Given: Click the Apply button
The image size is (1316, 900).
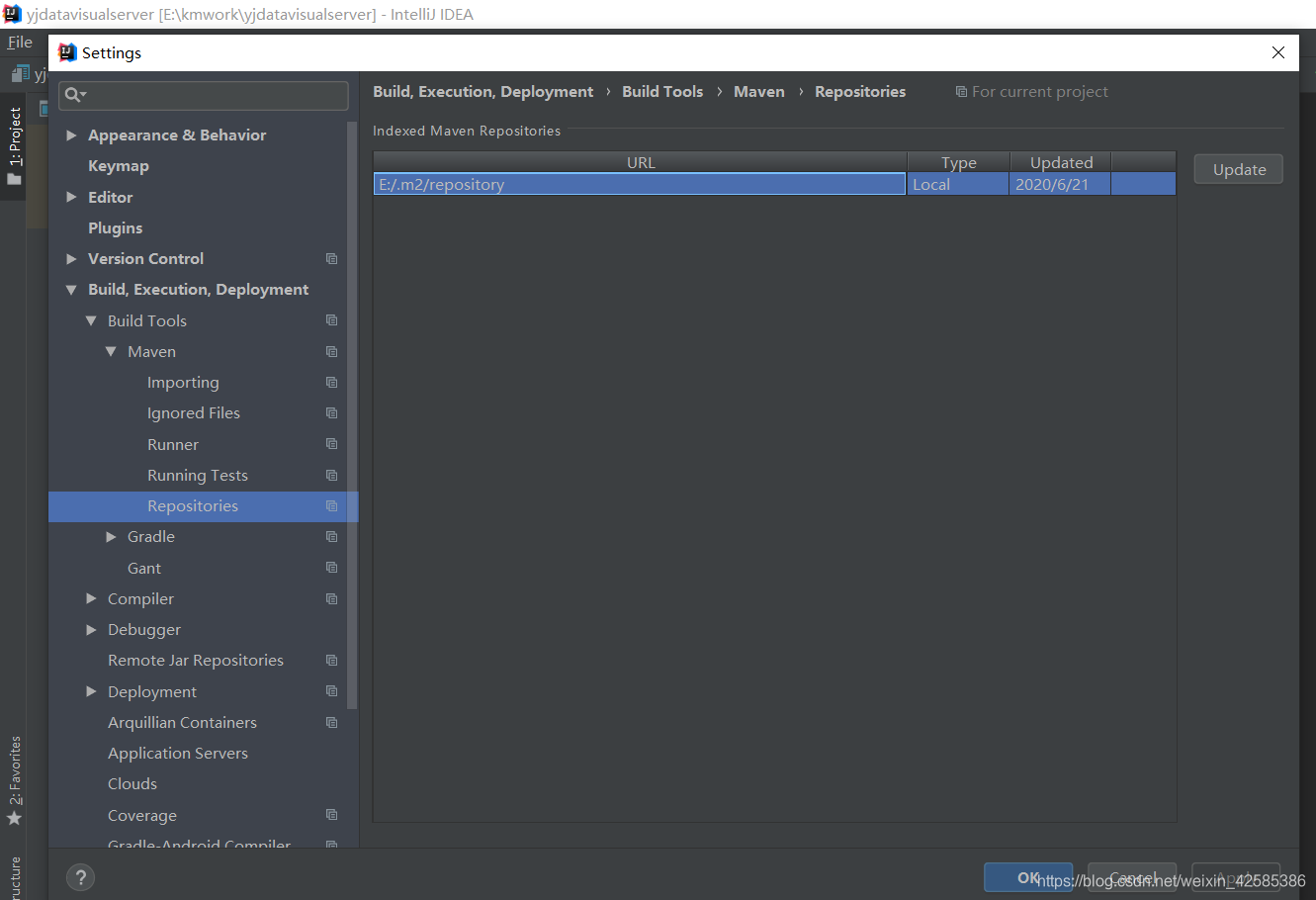Looking at the screenshot, I should [x=1236, y=877].
